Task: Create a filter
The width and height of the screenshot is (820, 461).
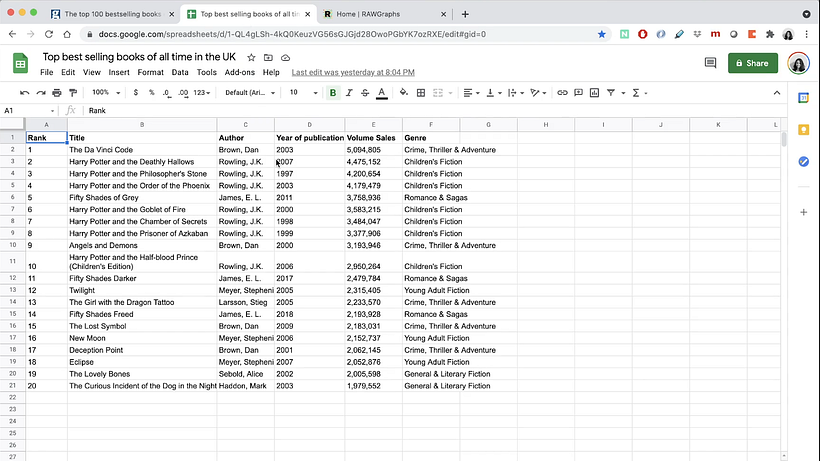Action: 610,93
